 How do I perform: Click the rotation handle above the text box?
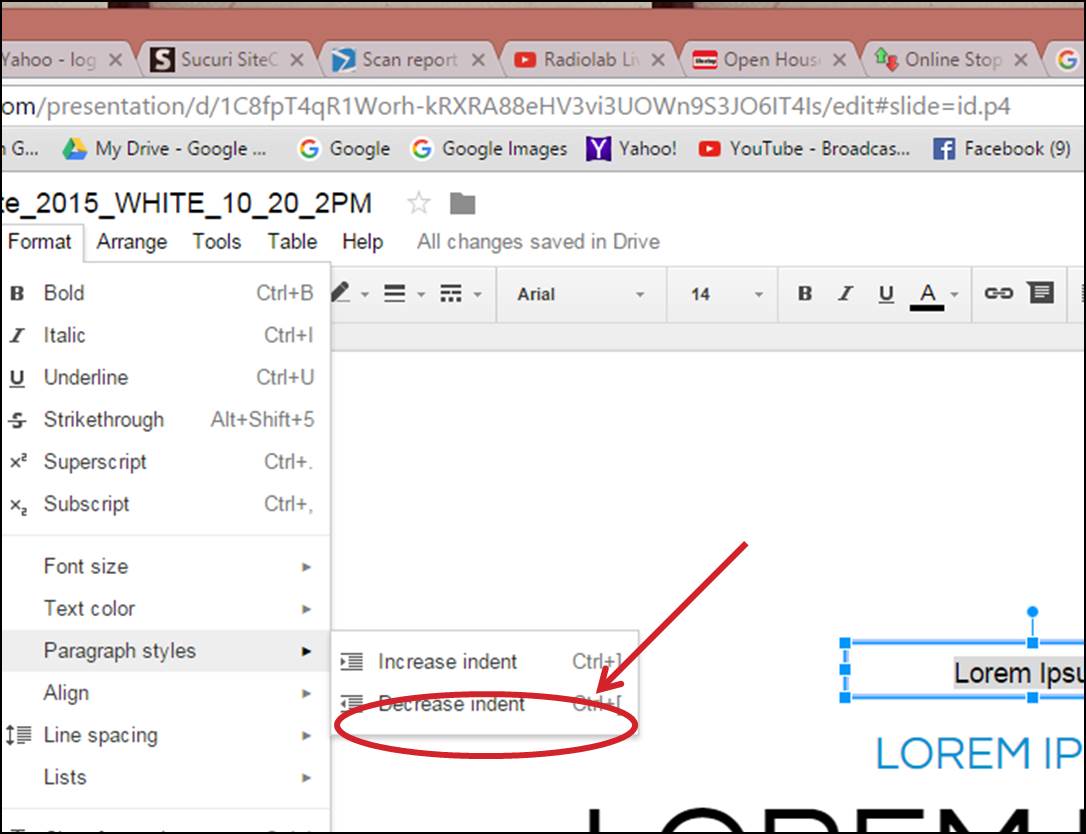click(x=1033, y=612)
